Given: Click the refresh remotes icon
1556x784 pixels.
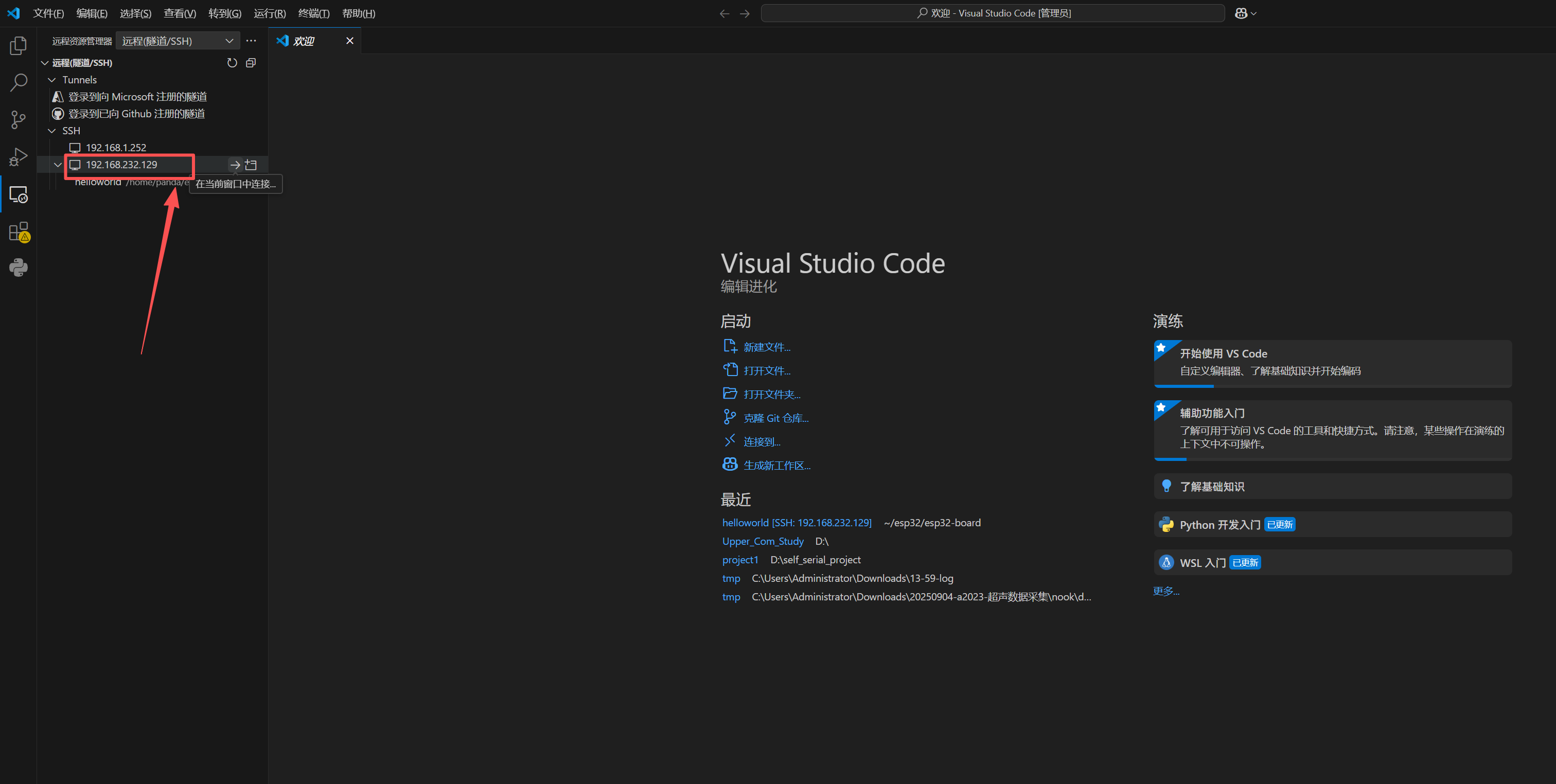Looking at the screenshot, I should pos(232,63).
